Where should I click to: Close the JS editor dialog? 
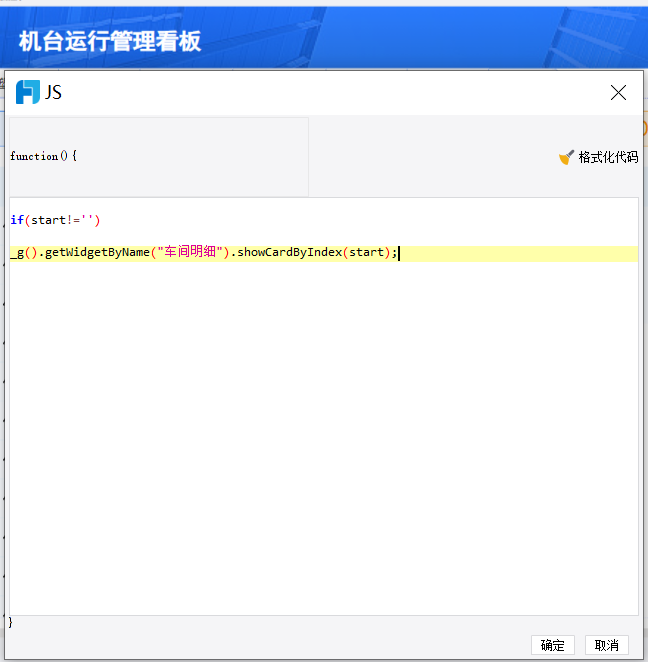click(x=618, y=92)
